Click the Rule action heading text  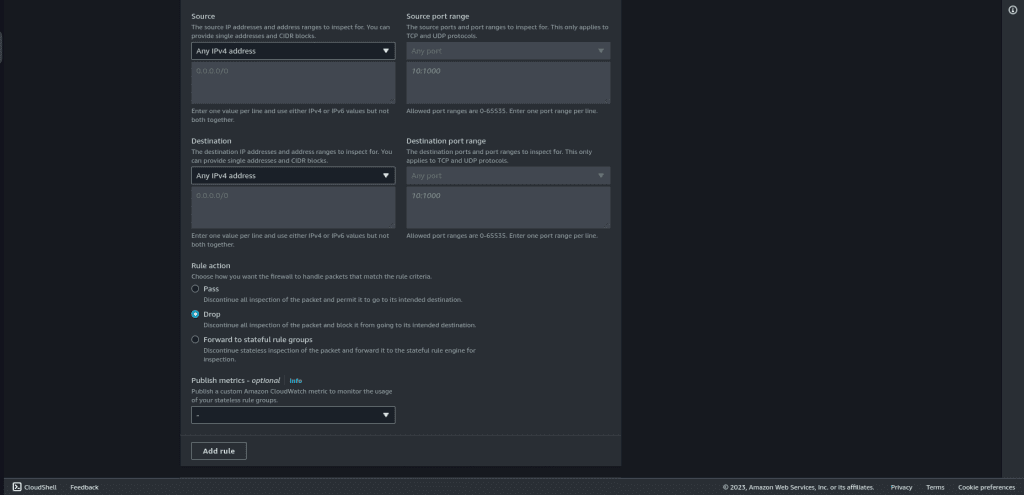coord(211,266)
